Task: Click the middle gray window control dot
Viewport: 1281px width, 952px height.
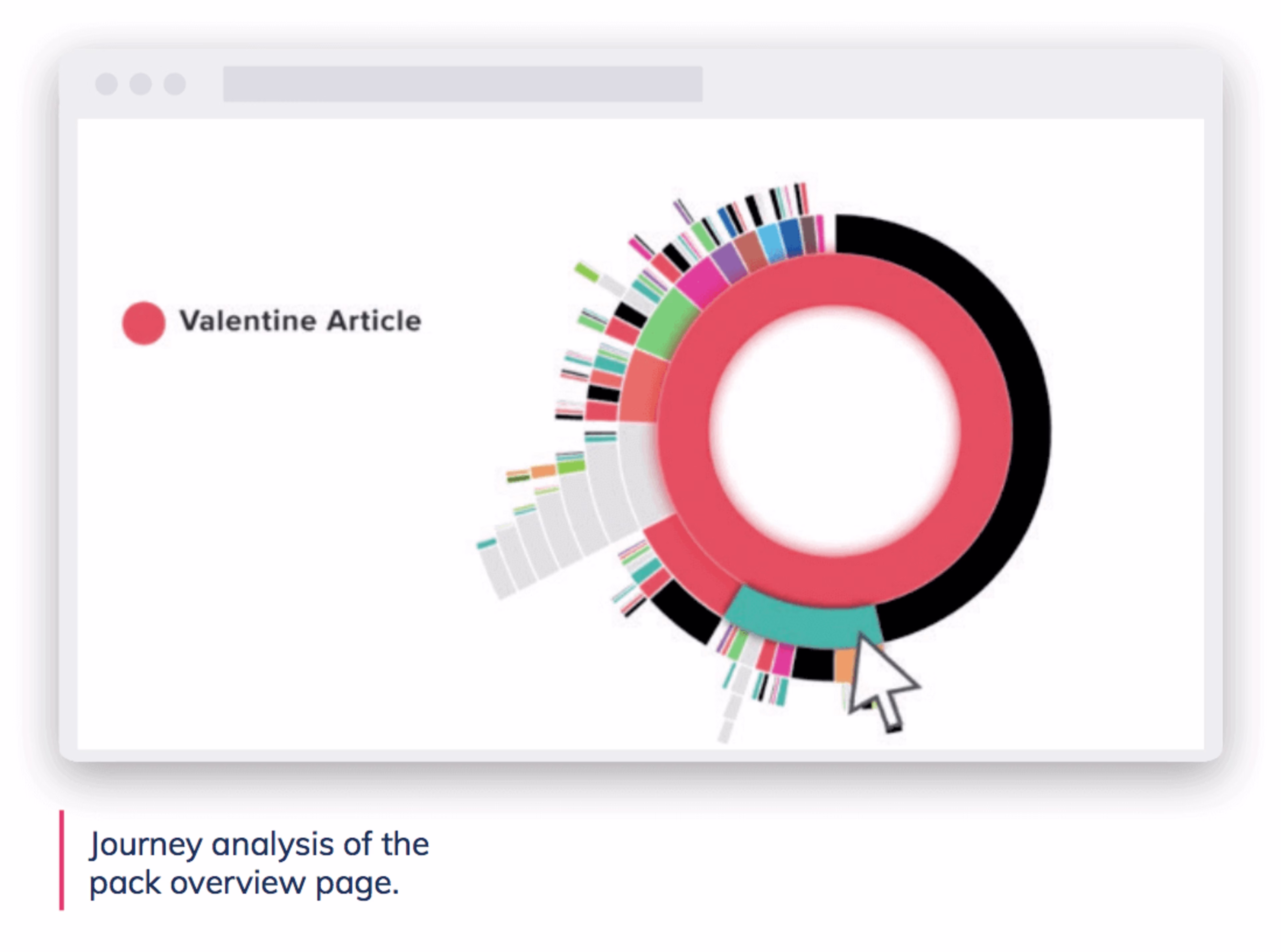Action: coord(140,84)
